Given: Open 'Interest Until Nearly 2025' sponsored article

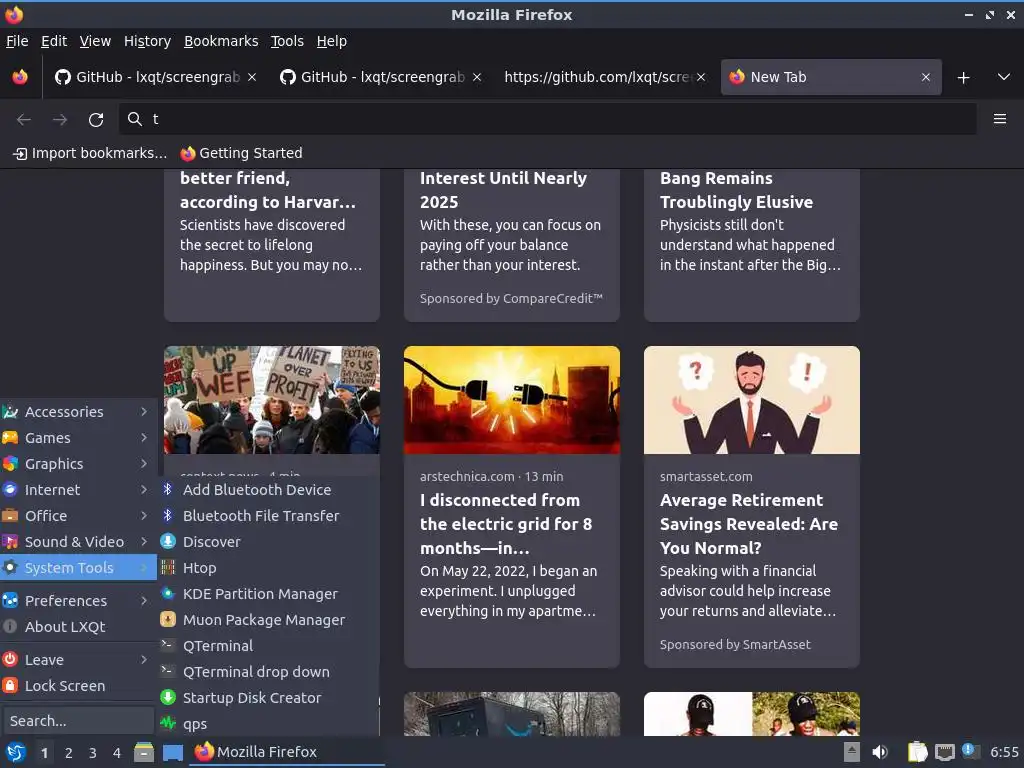Looking at the screenshot, I should click(x=503, y=190).
